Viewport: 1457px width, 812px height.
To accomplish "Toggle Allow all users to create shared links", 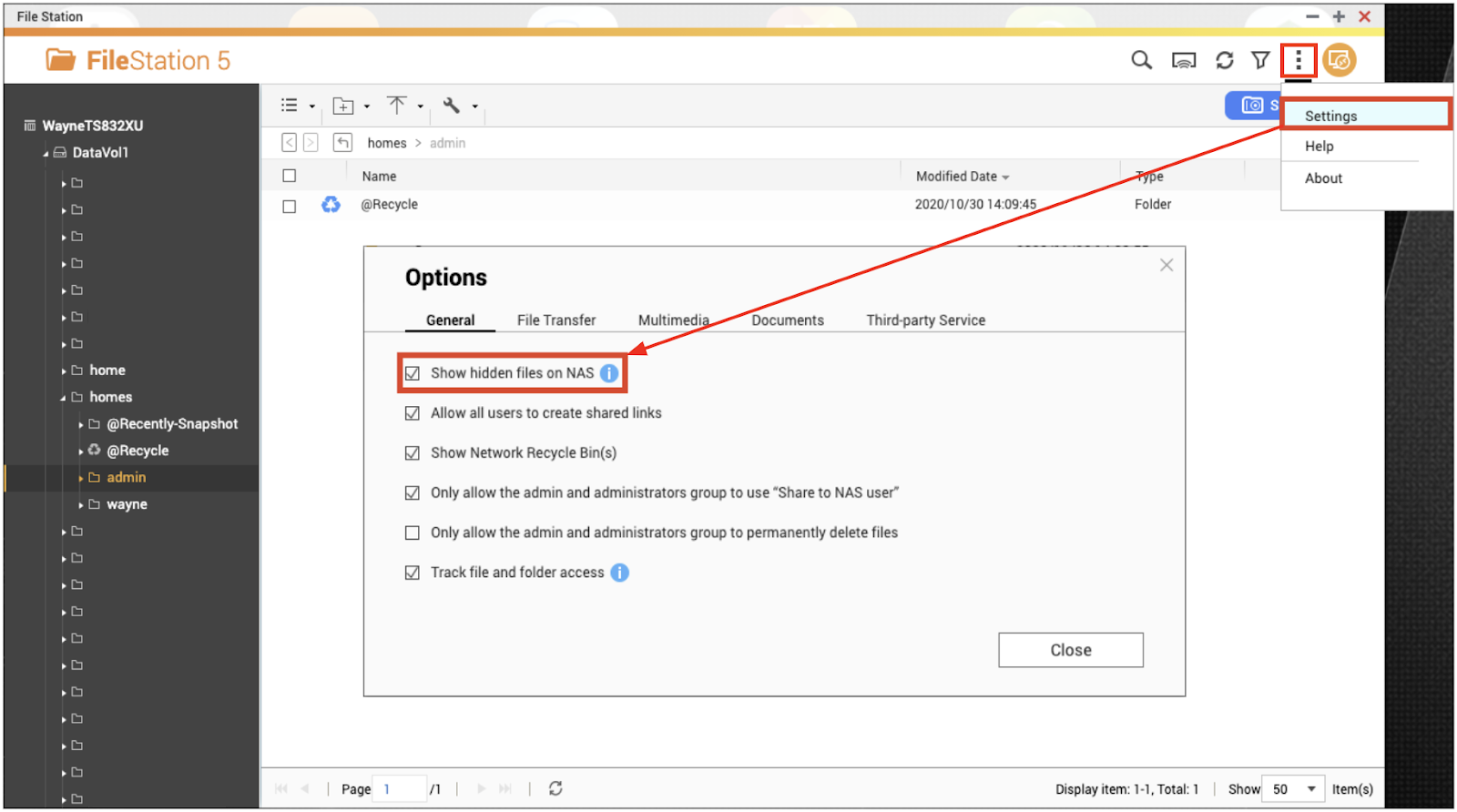I will 413,413.
